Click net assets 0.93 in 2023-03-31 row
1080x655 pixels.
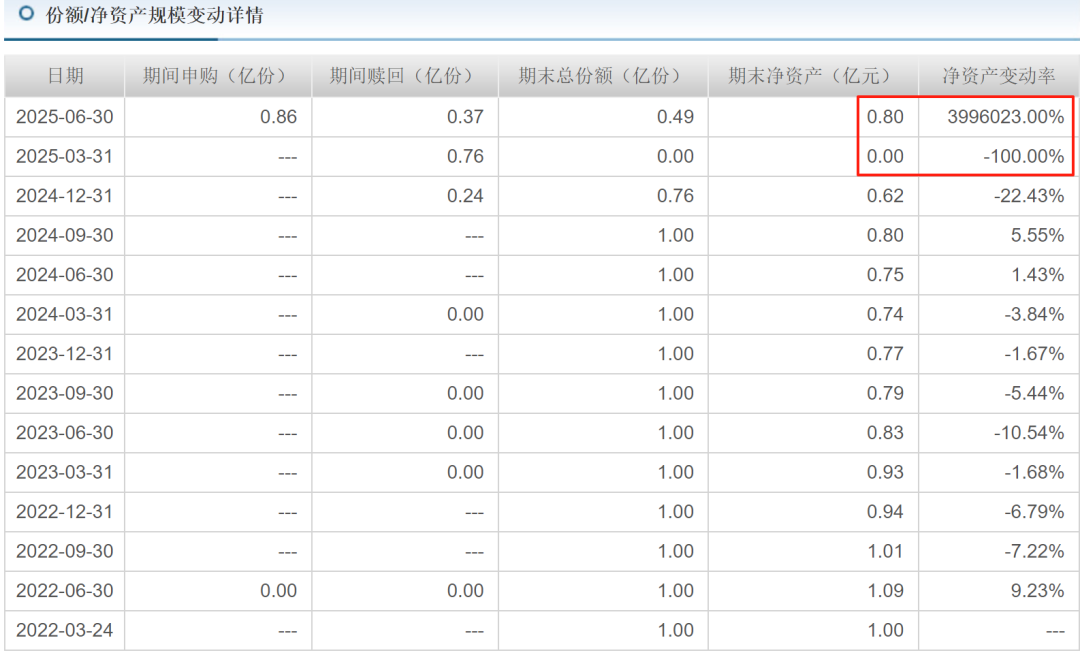pos(885,472)
